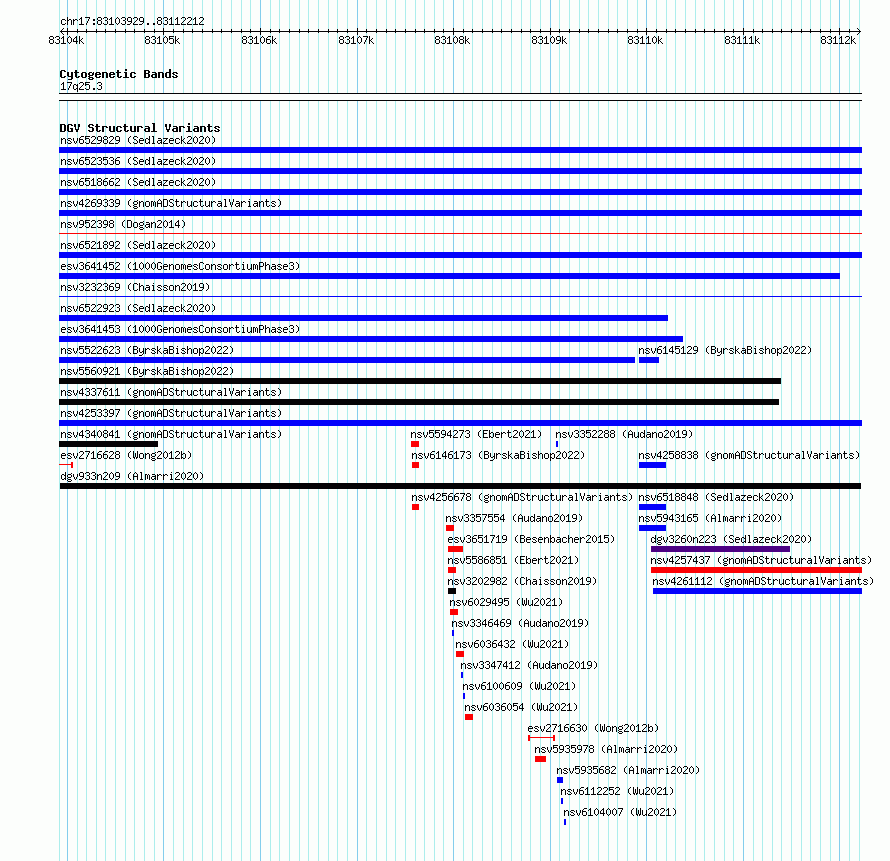Click the chr17:83103929..83112212 coordinate label
890x861 pixels.
(x=132, y=22)
